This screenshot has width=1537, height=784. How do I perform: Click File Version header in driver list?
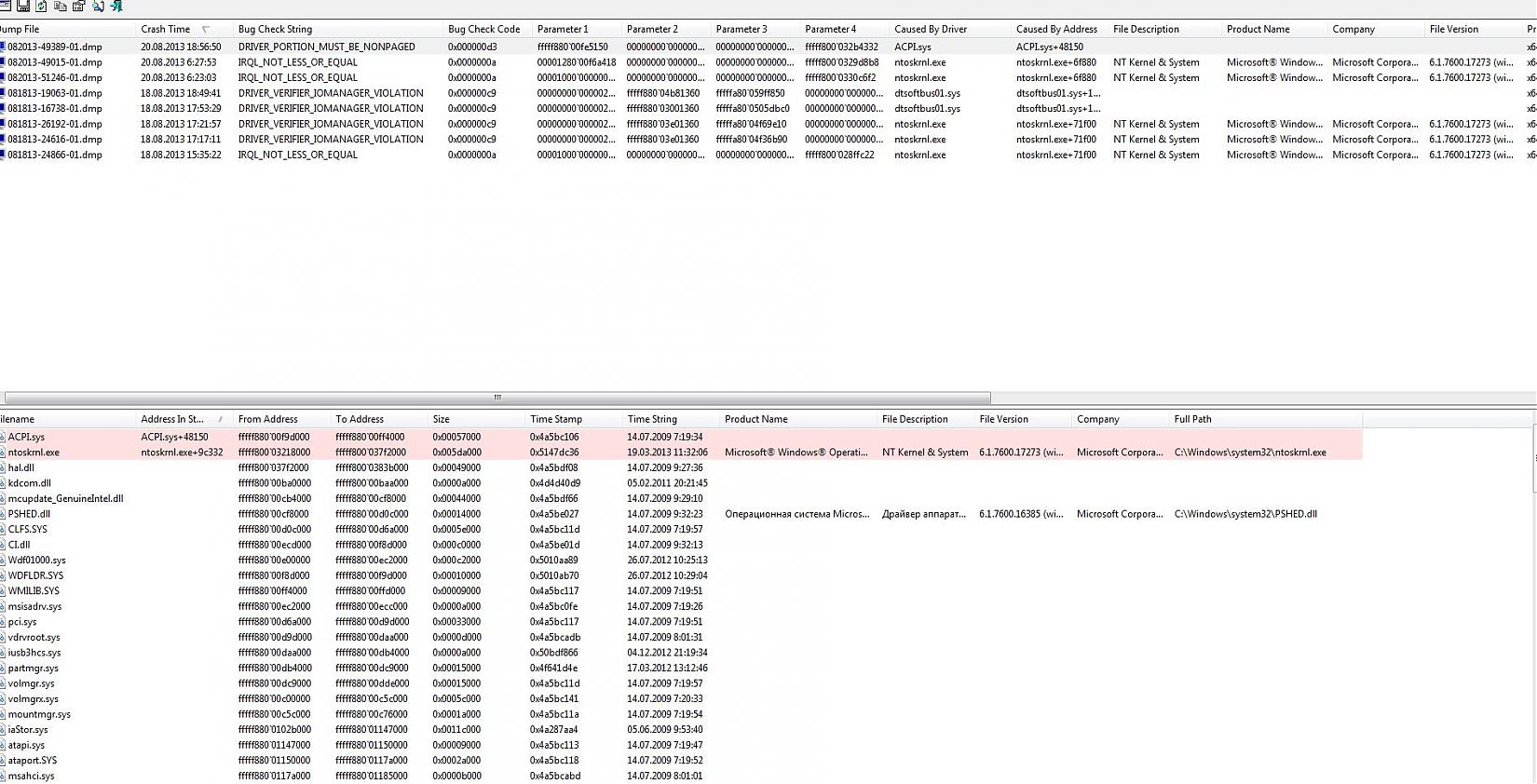(x=1023, y=419)
